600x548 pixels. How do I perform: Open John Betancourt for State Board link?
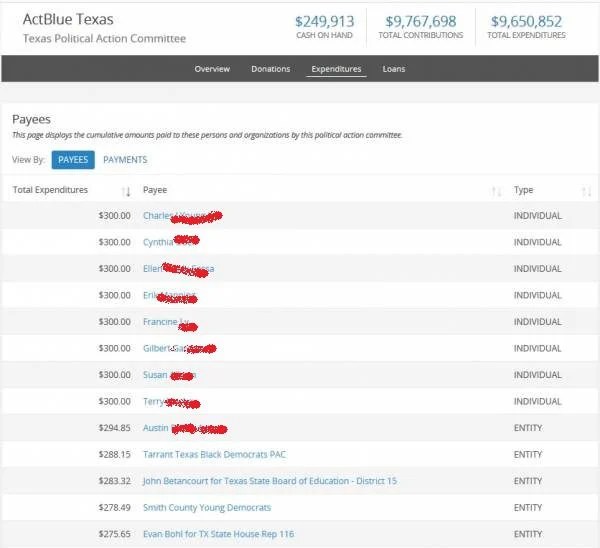pyautogui.click(x=269, y=481)
